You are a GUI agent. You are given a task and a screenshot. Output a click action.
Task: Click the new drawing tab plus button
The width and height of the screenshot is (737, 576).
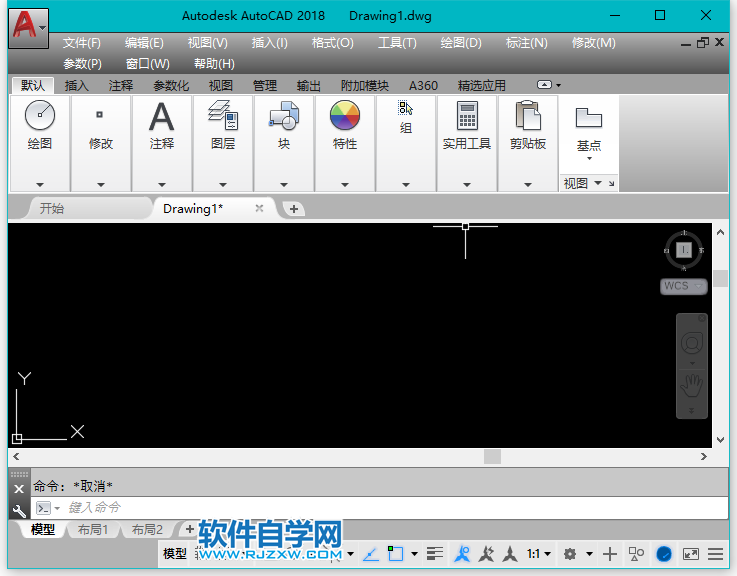click(x=294, y=209)
